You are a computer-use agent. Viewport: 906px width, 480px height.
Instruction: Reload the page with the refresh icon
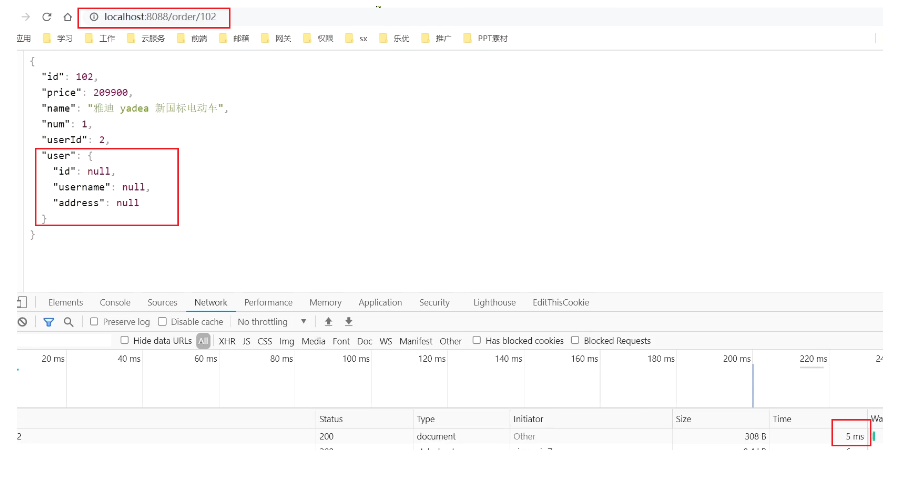click(46, 17)
